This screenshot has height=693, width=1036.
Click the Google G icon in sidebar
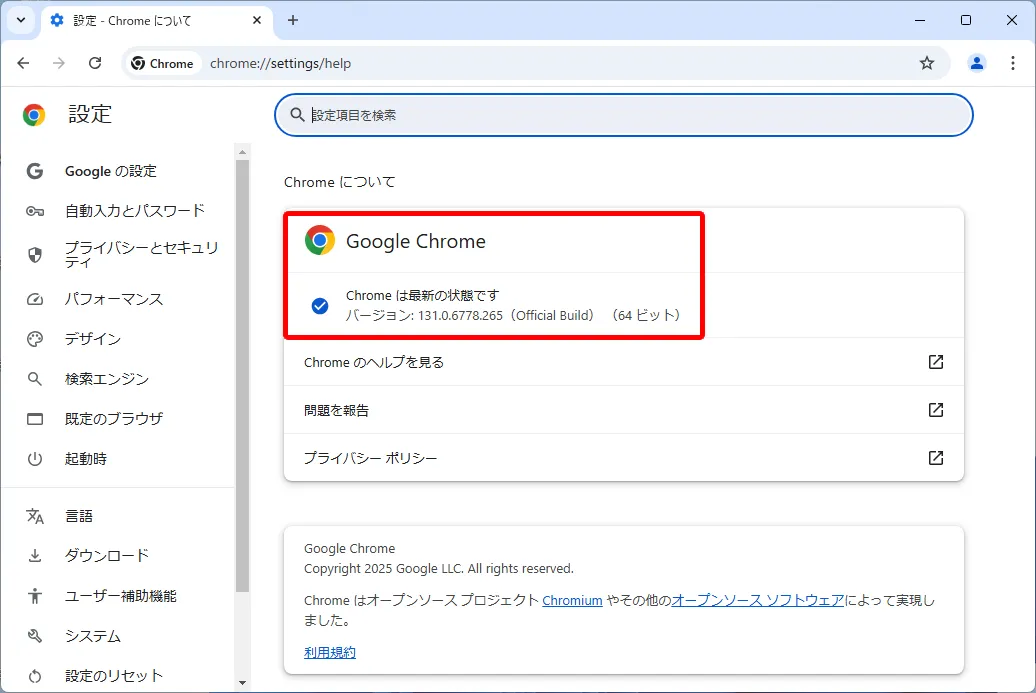pos(35,171)
